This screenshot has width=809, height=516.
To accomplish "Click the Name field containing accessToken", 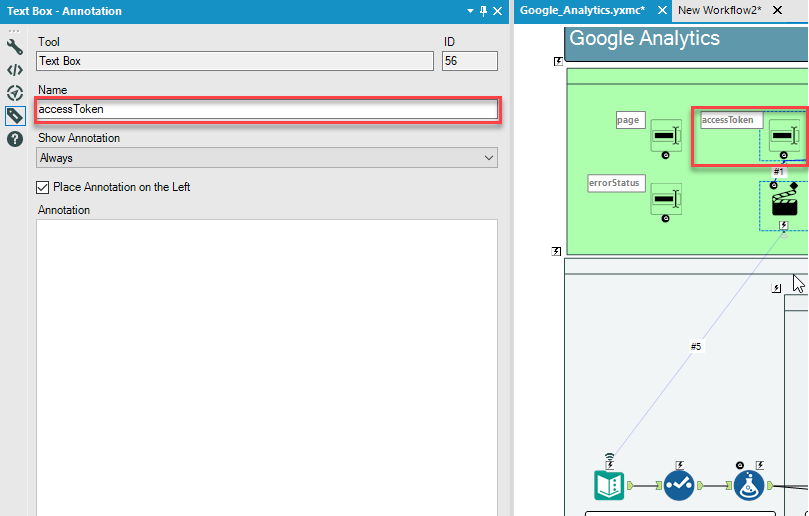I will click(x=267, y=109).
